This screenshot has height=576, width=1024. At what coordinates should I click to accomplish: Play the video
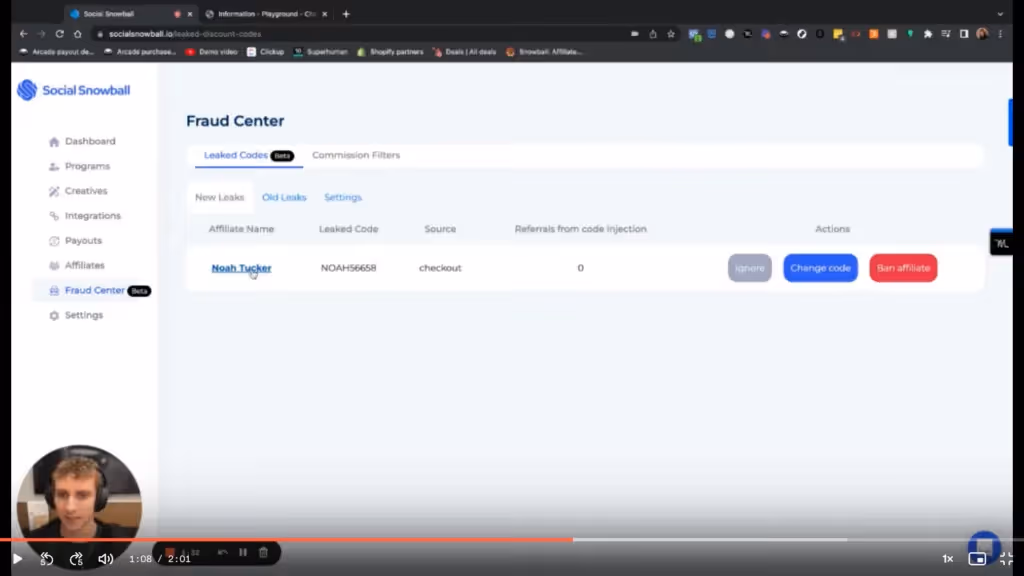click(x=18, y=559)
